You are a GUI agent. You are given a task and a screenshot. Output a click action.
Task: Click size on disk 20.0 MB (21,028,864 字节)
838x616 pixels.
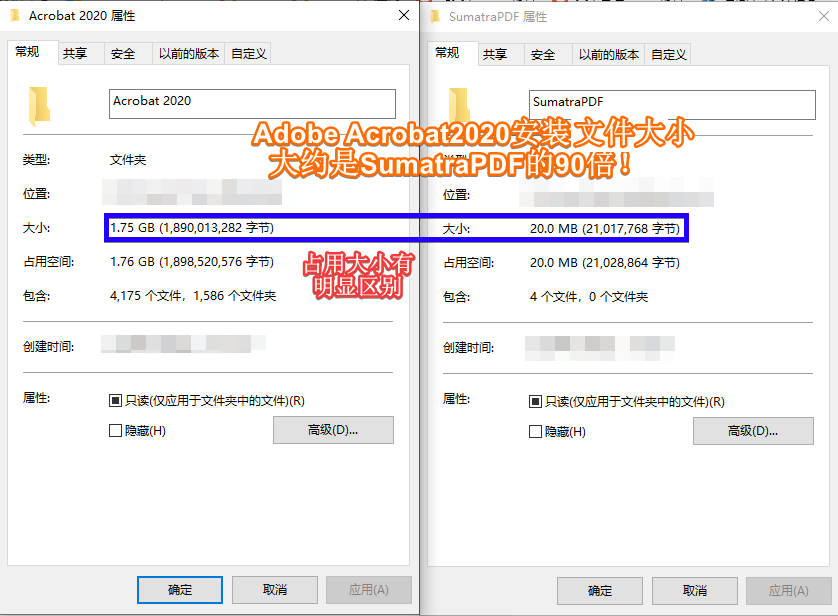(x=604, y=263)
